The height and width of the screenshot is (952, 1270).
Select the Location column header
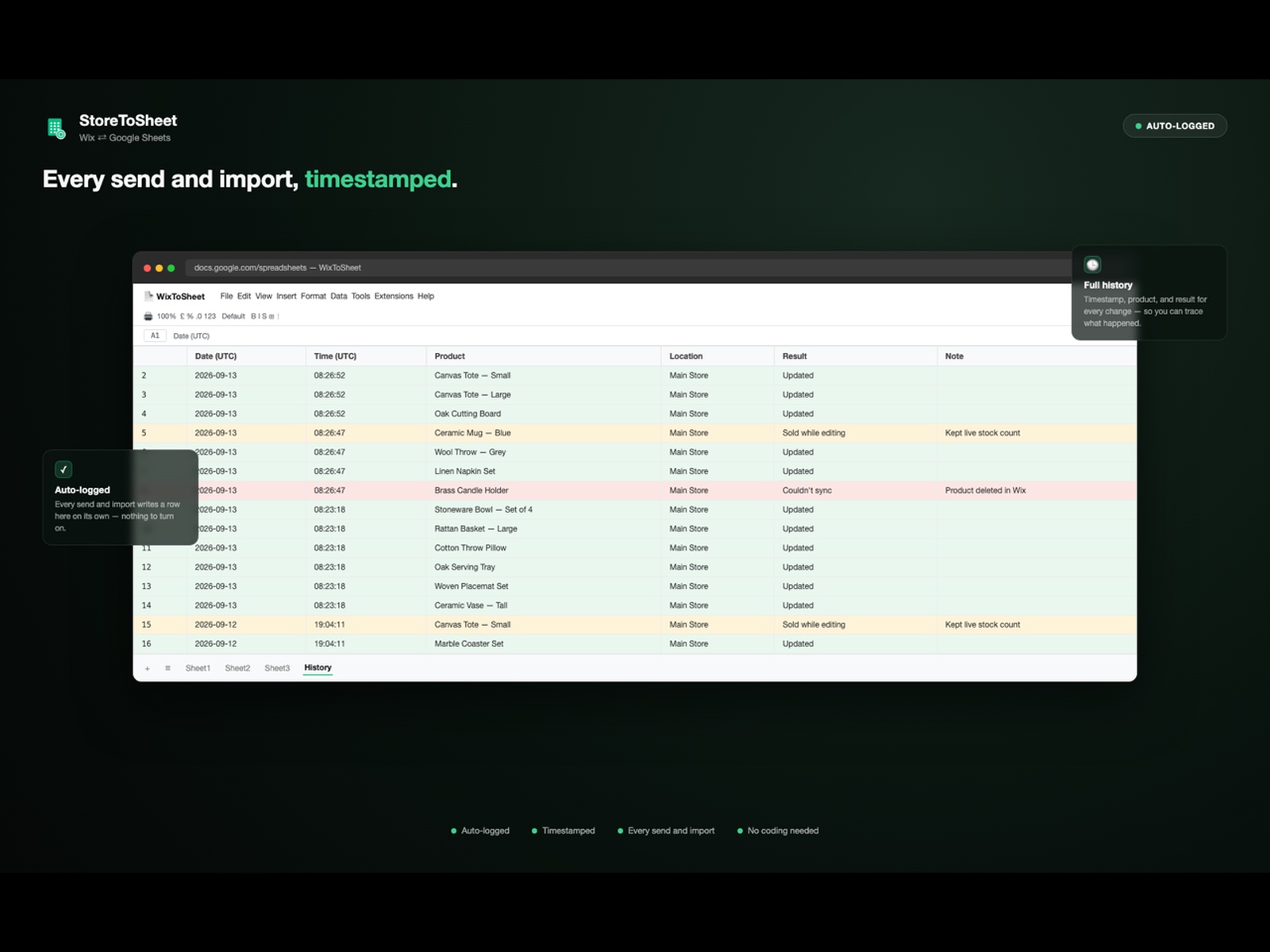(x=718, y=356)
